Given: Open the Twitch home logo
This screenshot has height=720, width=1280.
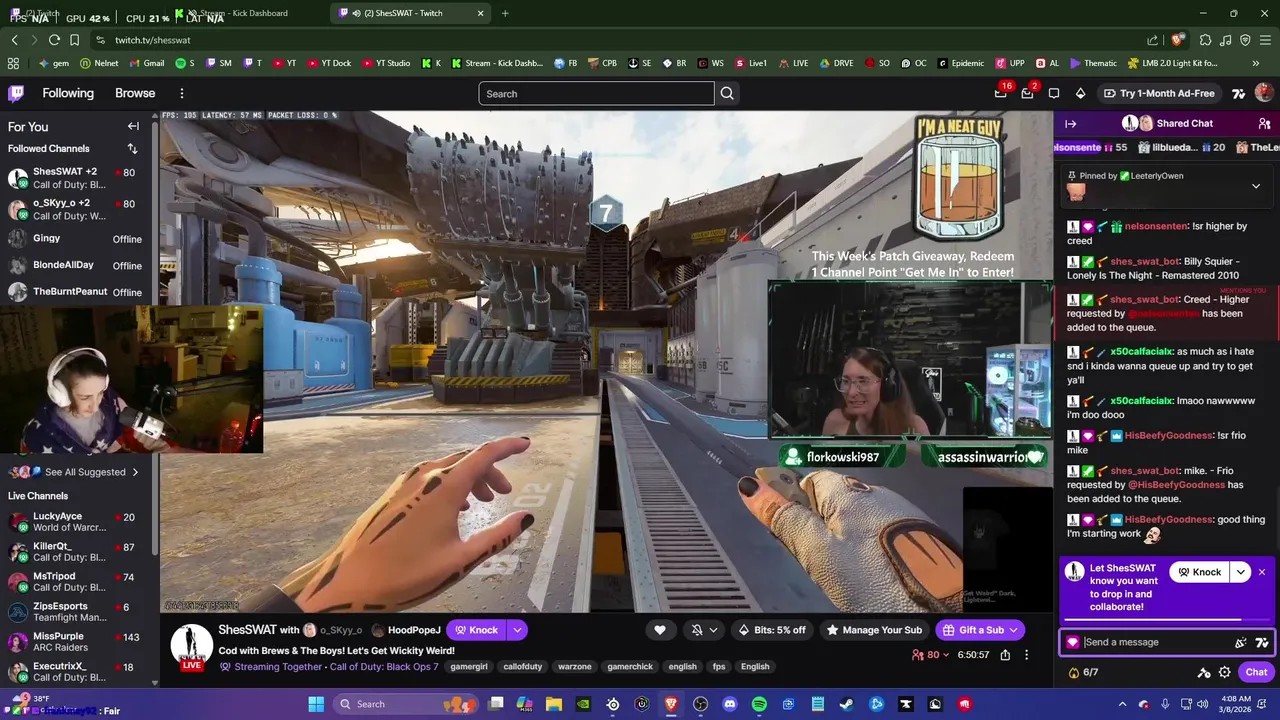Looking at the screenshot, I should click(16, 93).
